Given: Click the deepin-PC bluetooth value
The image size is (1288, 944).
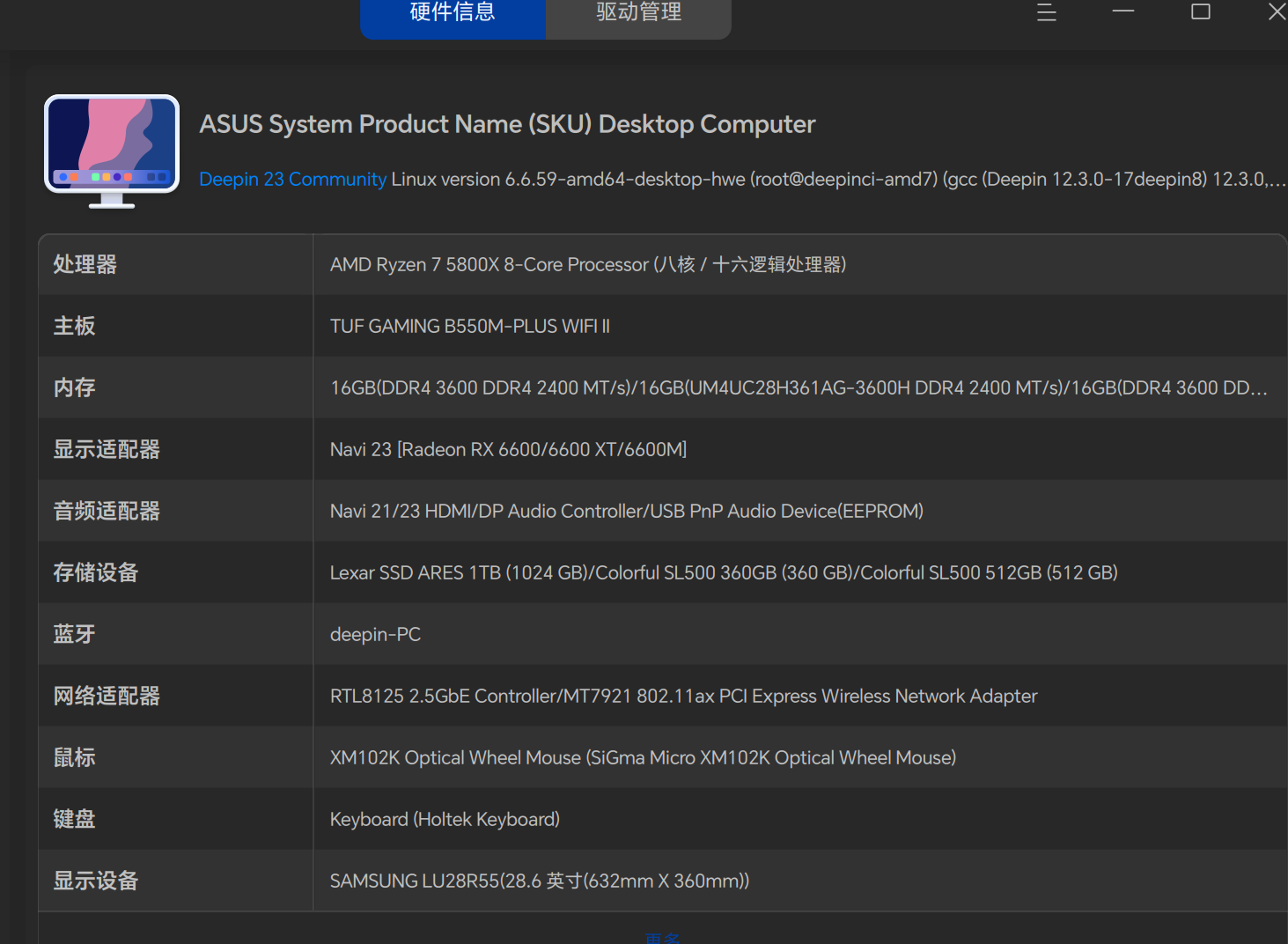Looking at the screenshot, I should click(375, 634).
